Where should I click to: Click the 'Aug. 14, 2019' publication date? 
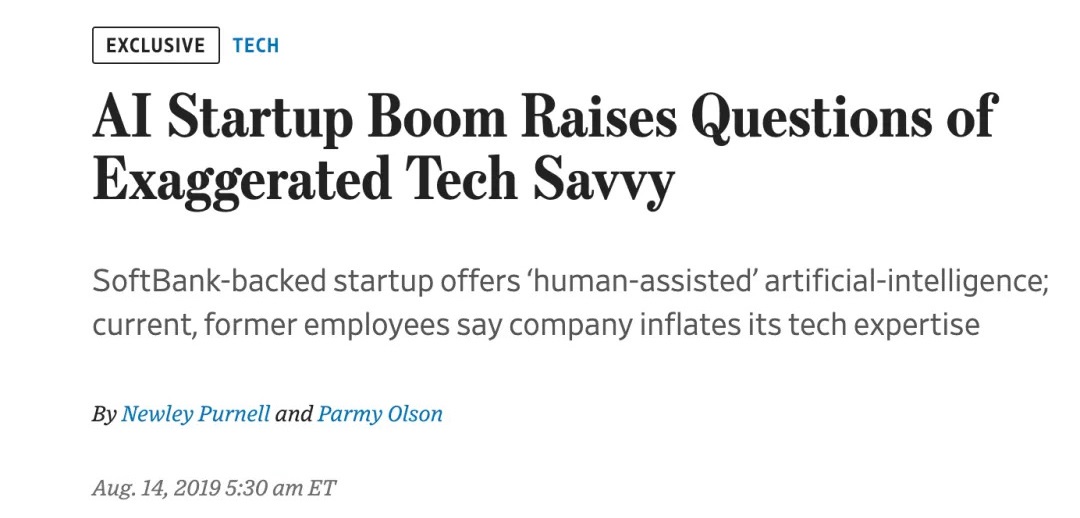tap(156, 488)
